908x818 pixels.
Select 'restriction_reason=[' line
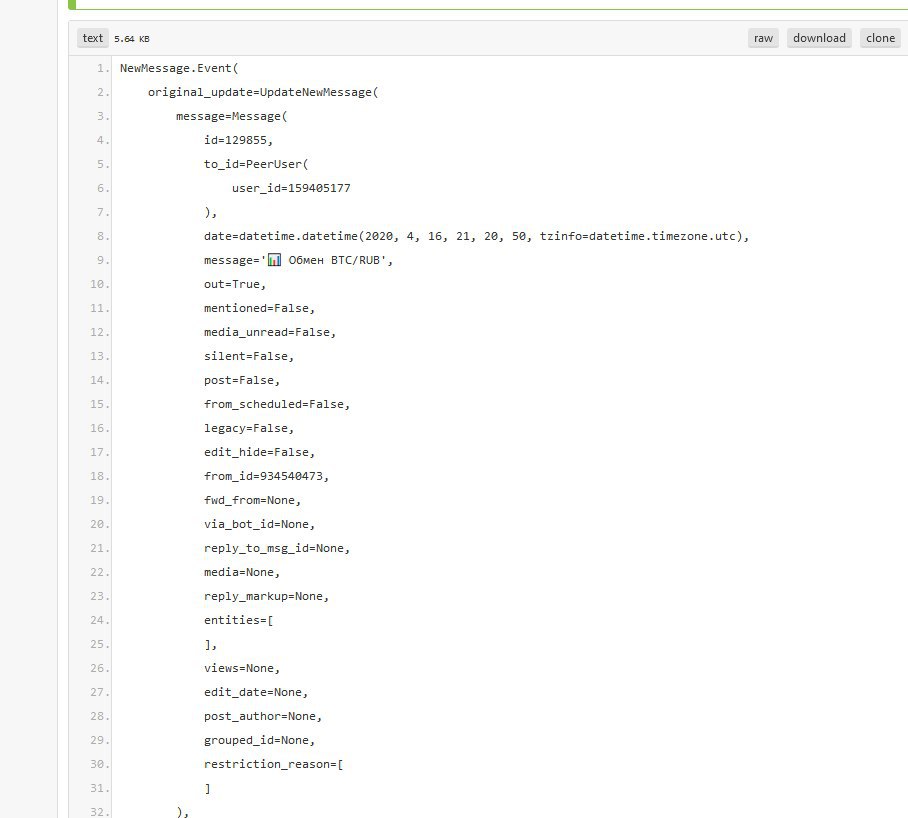tap(273, 765)
